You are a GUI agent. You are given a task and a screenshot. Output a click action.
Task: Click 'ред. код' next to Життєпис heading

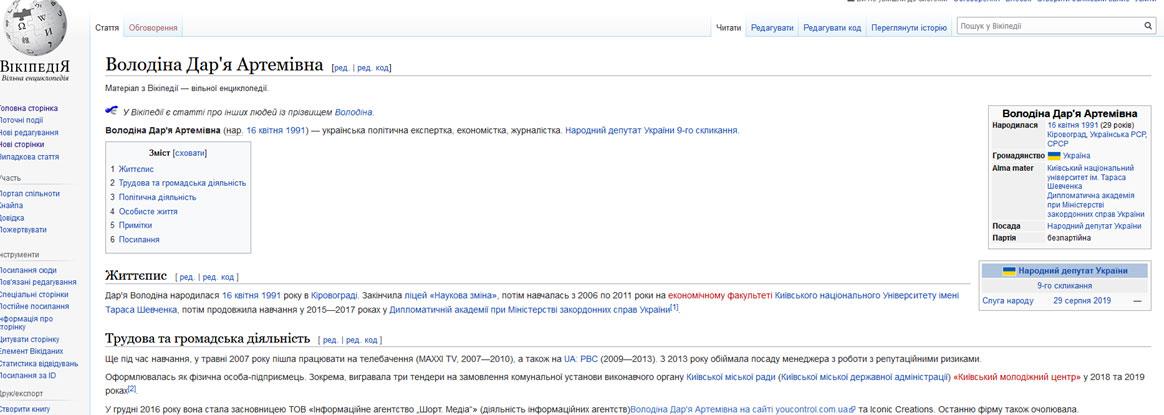pos(218,278)
